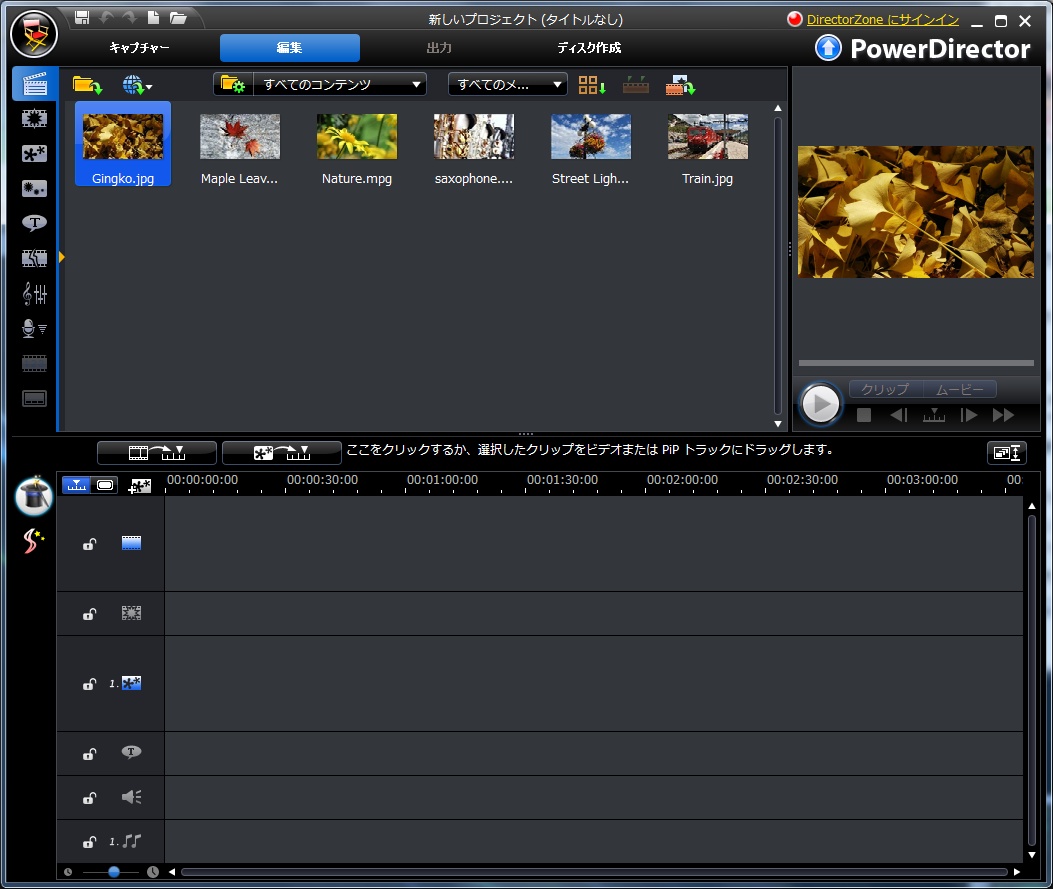This screenshot has height=889, width=1053.
Task: Open the すべてのメ... media filter dropdown
Action: coord(508,85)
